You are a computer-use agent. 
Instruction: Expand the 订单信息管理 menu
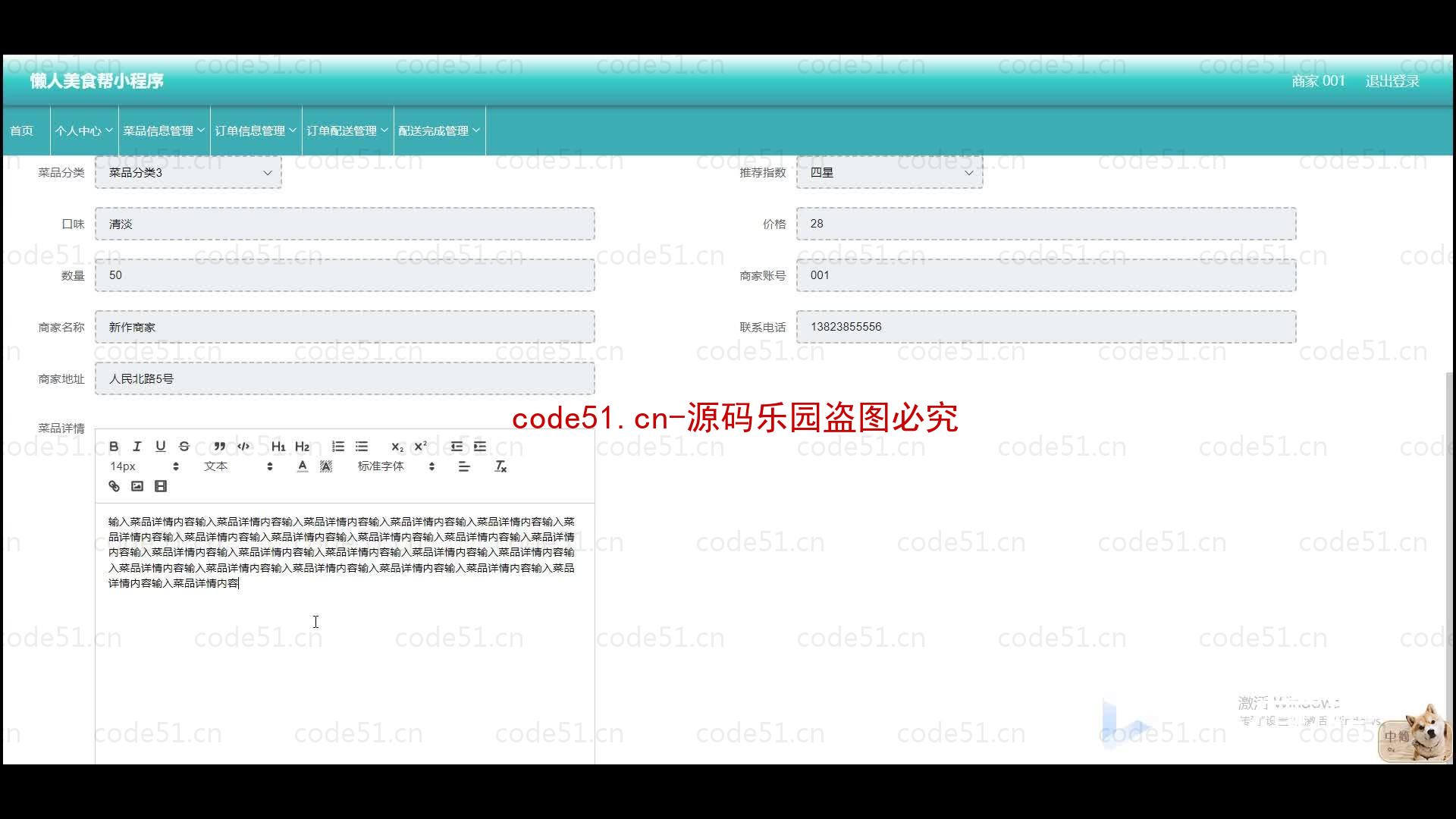coord(256,130)
